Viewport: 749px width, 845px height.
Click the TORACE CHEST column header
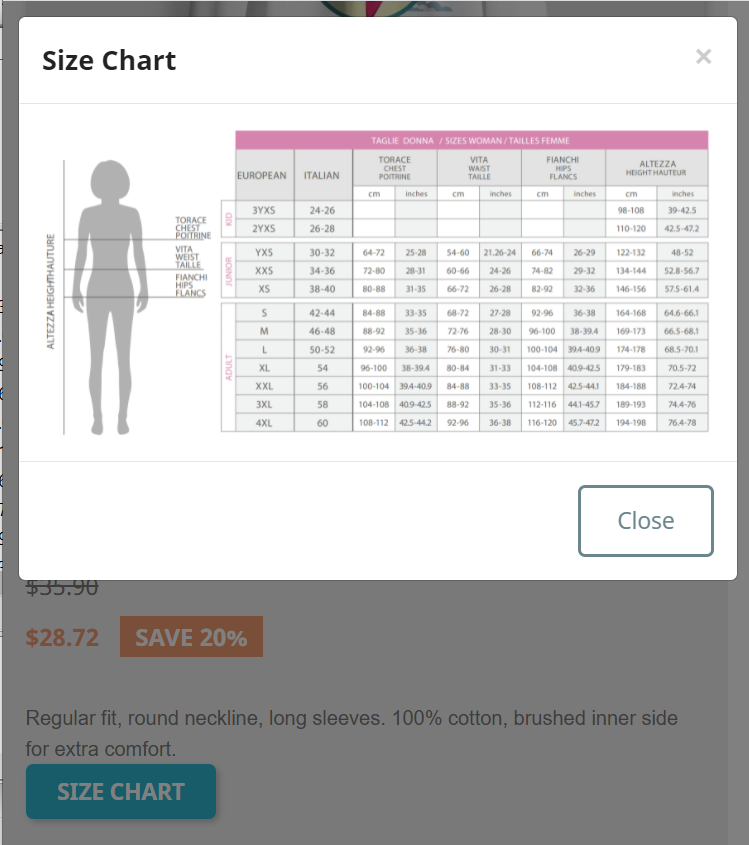394,168
